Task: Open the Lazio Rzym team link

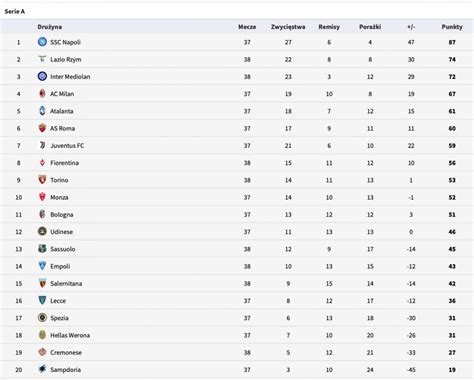Action: (66, 59)
